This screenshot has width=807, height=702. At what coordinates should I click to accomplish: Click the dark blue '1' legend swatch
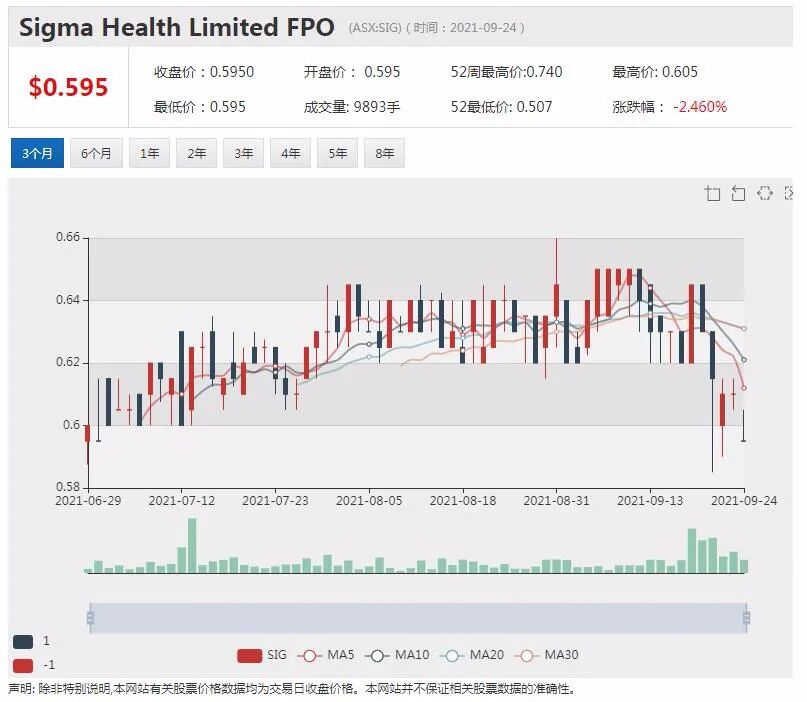(23, 641)
